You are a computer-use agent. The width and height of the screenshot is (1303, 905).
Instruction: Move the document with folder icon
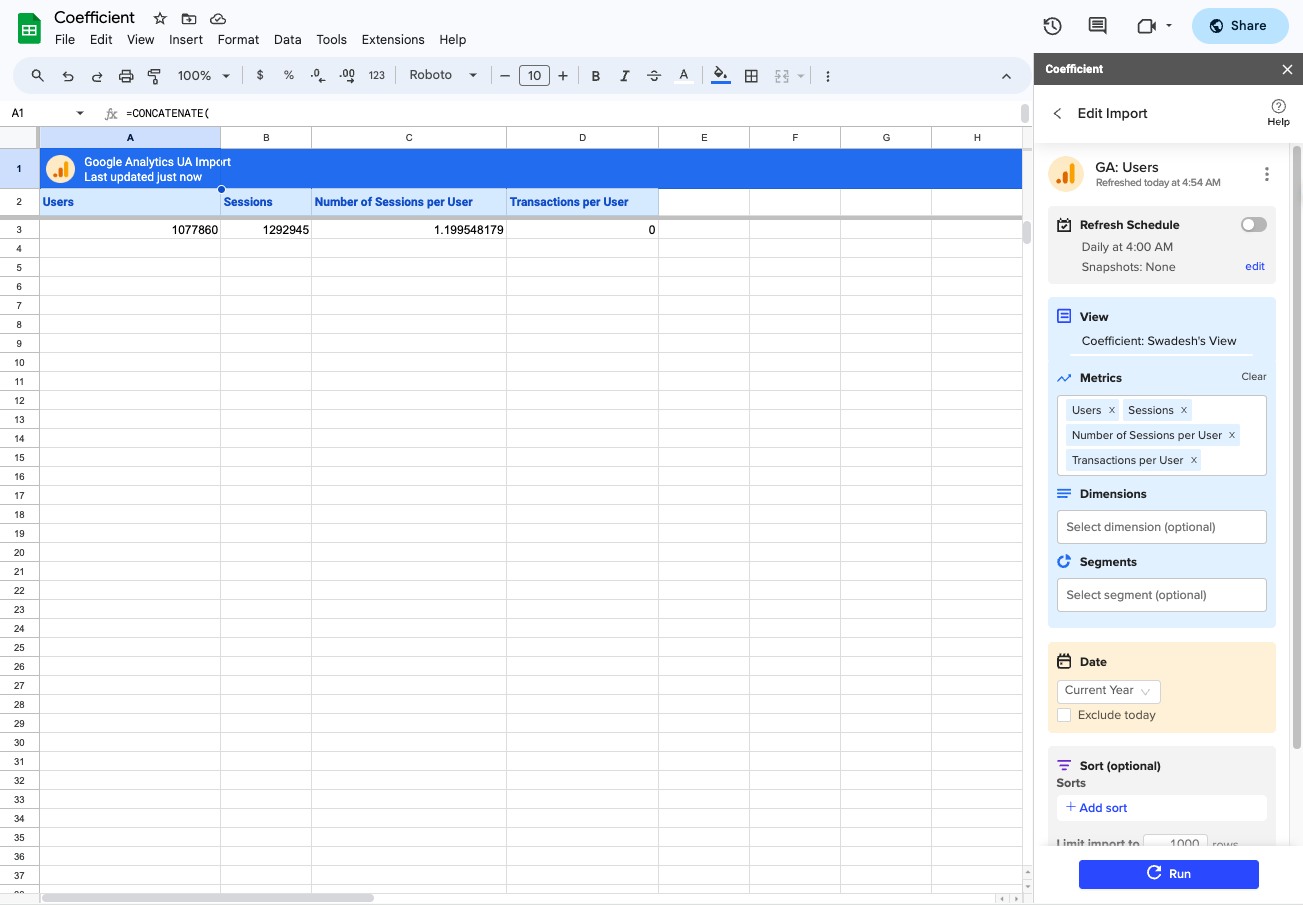click(x=189, y=19)
